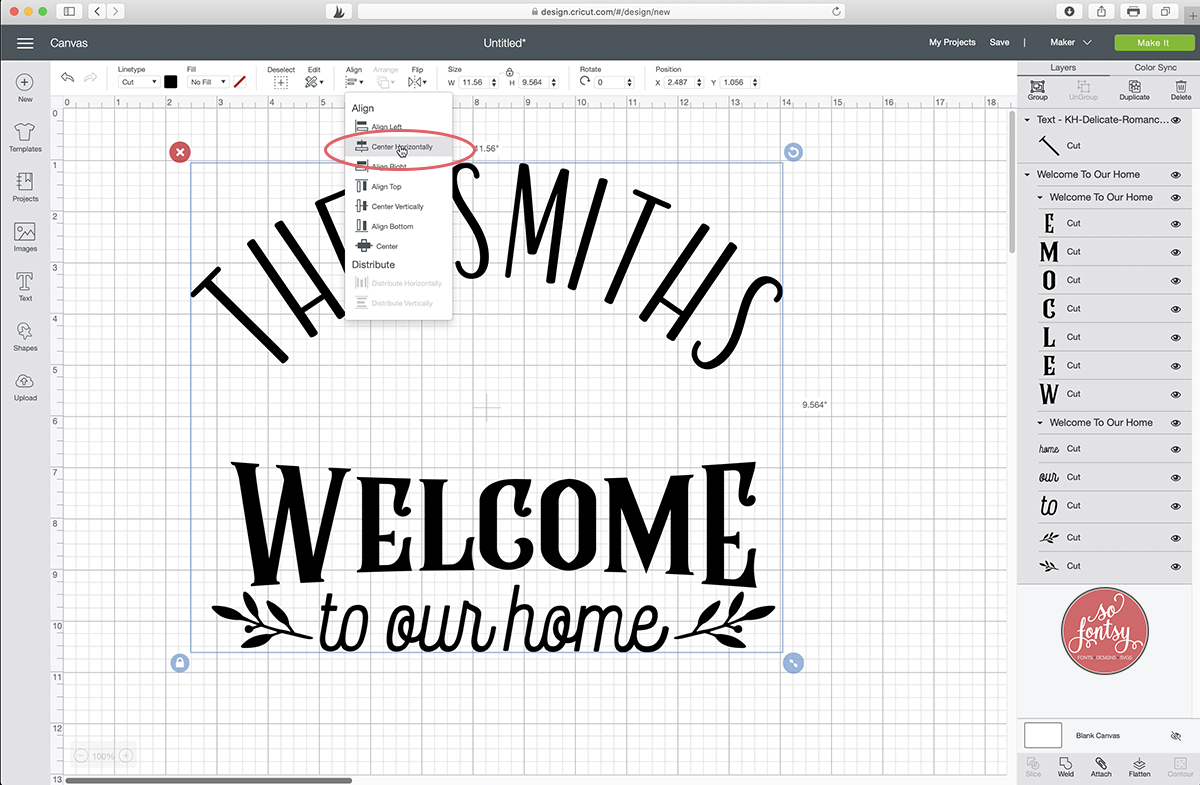This screenshot has width=1200, height=785.
Task: Click the Blank Canvas white swatch
Action: 1043,735
